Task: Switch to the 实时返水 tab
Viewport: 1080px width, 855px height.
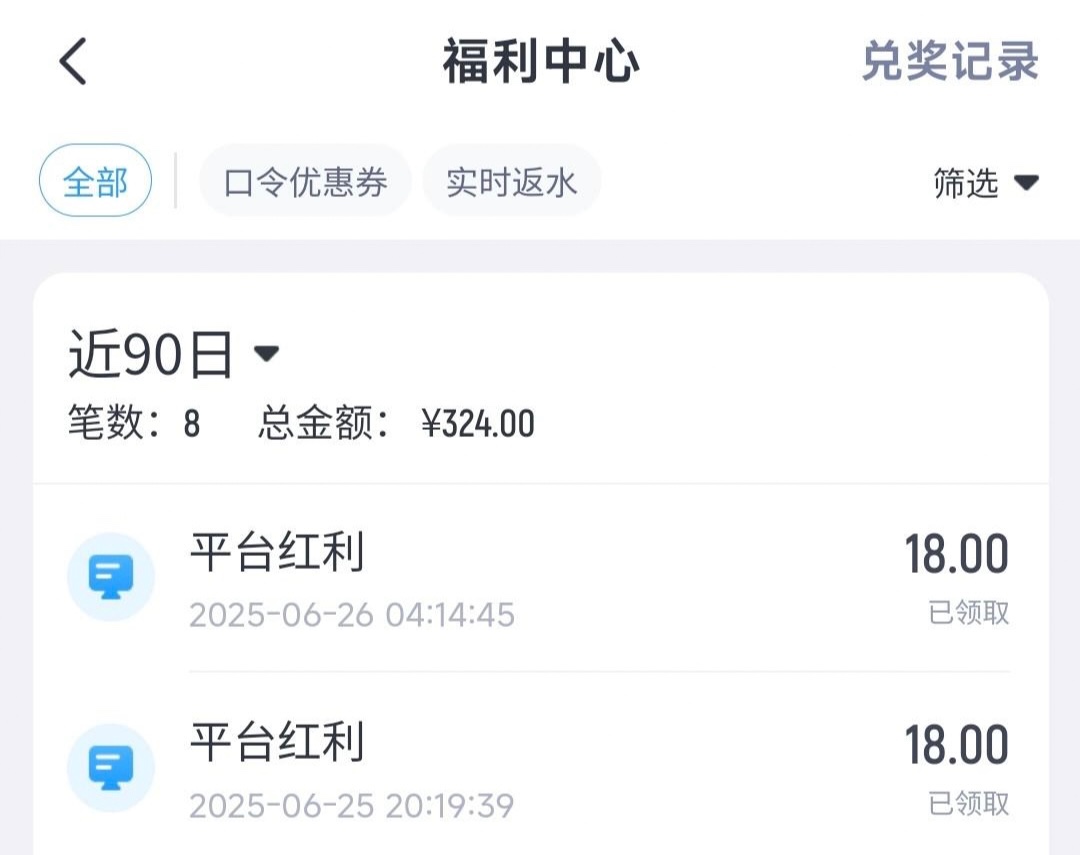Action: [x=511, y=182]
